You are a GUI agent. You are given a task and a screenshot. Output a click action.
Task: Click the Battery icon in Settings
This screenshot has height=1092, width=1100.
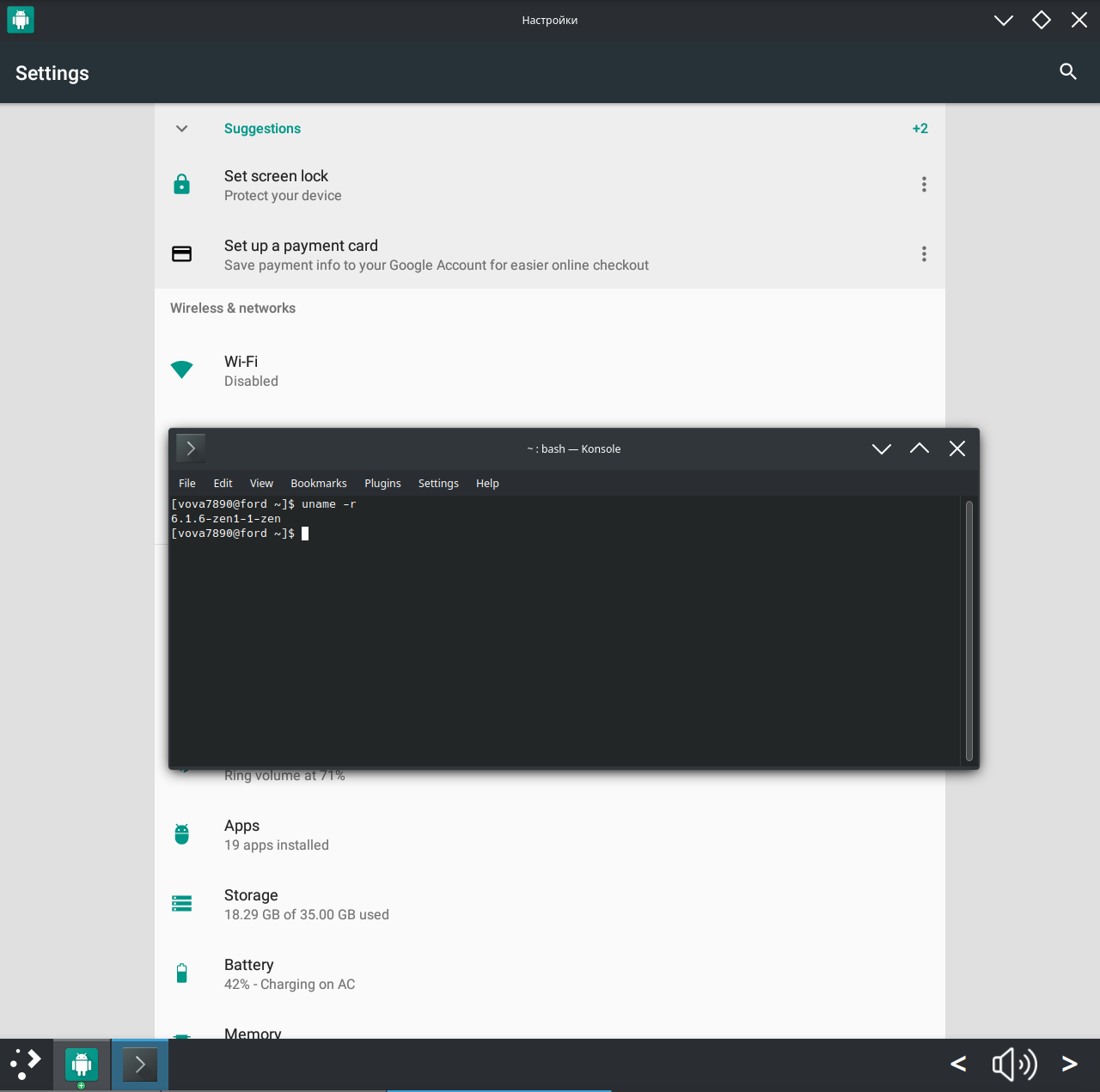pyautogui.click(x=181, y=973)
